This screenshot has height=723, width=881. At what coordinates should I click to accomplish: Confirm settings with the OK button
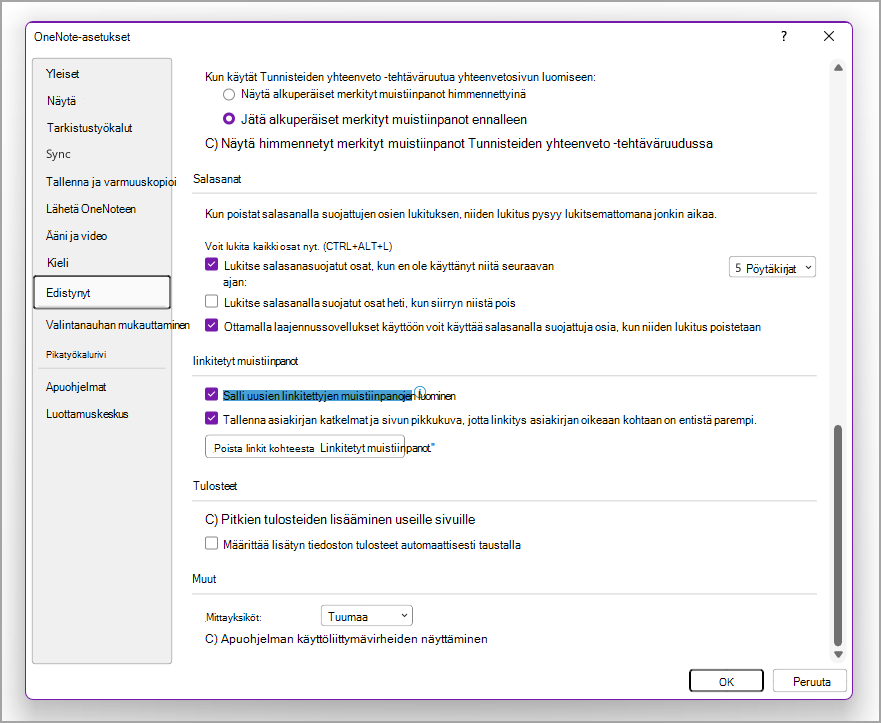click(726, 681)
